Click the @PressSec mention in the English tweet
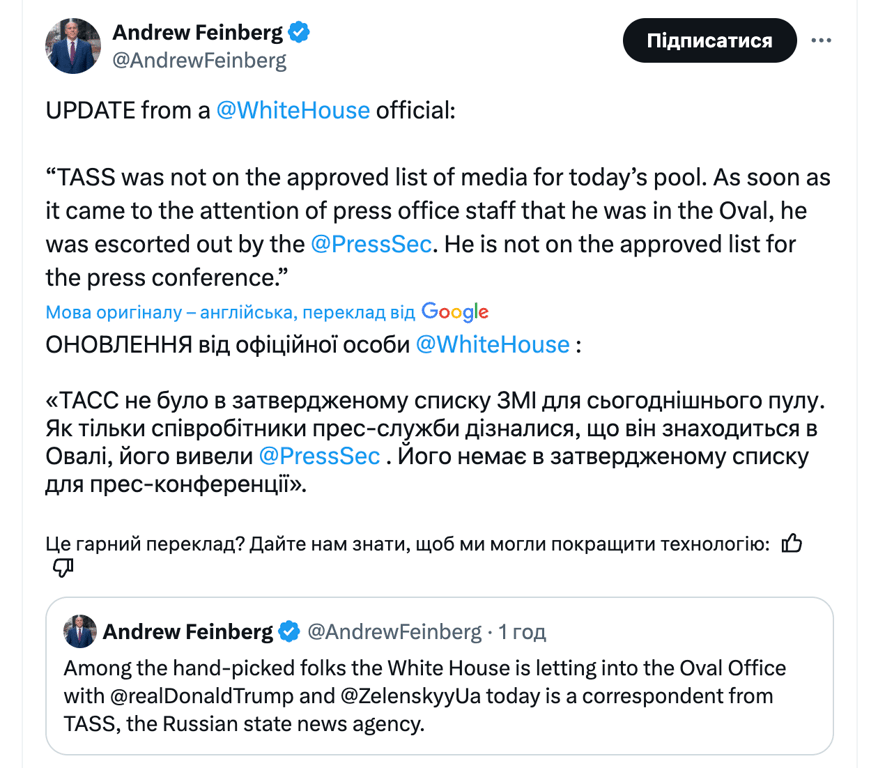Viewport: 878px width, 768px height. click(371, 243)
